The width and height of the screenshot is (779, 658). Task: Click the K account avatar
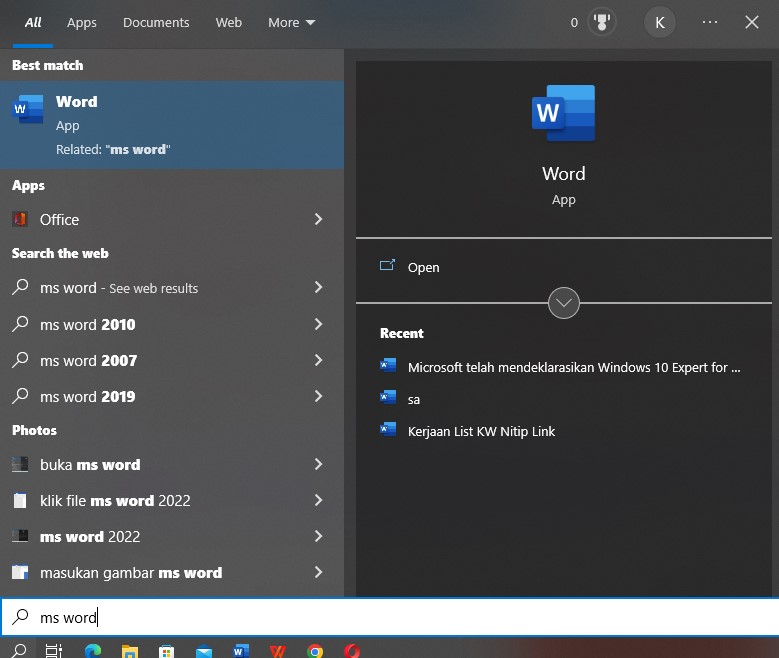coord(660,22)
